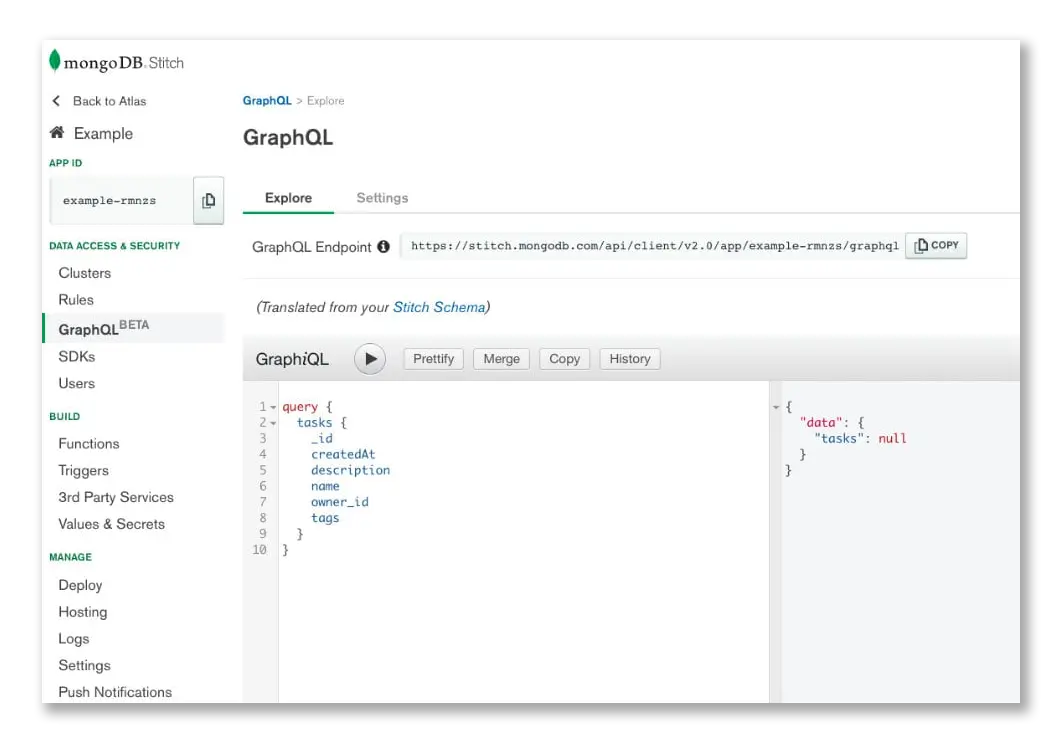
Task: Click the GraphiQL Copy button
Action: (564, 359)
